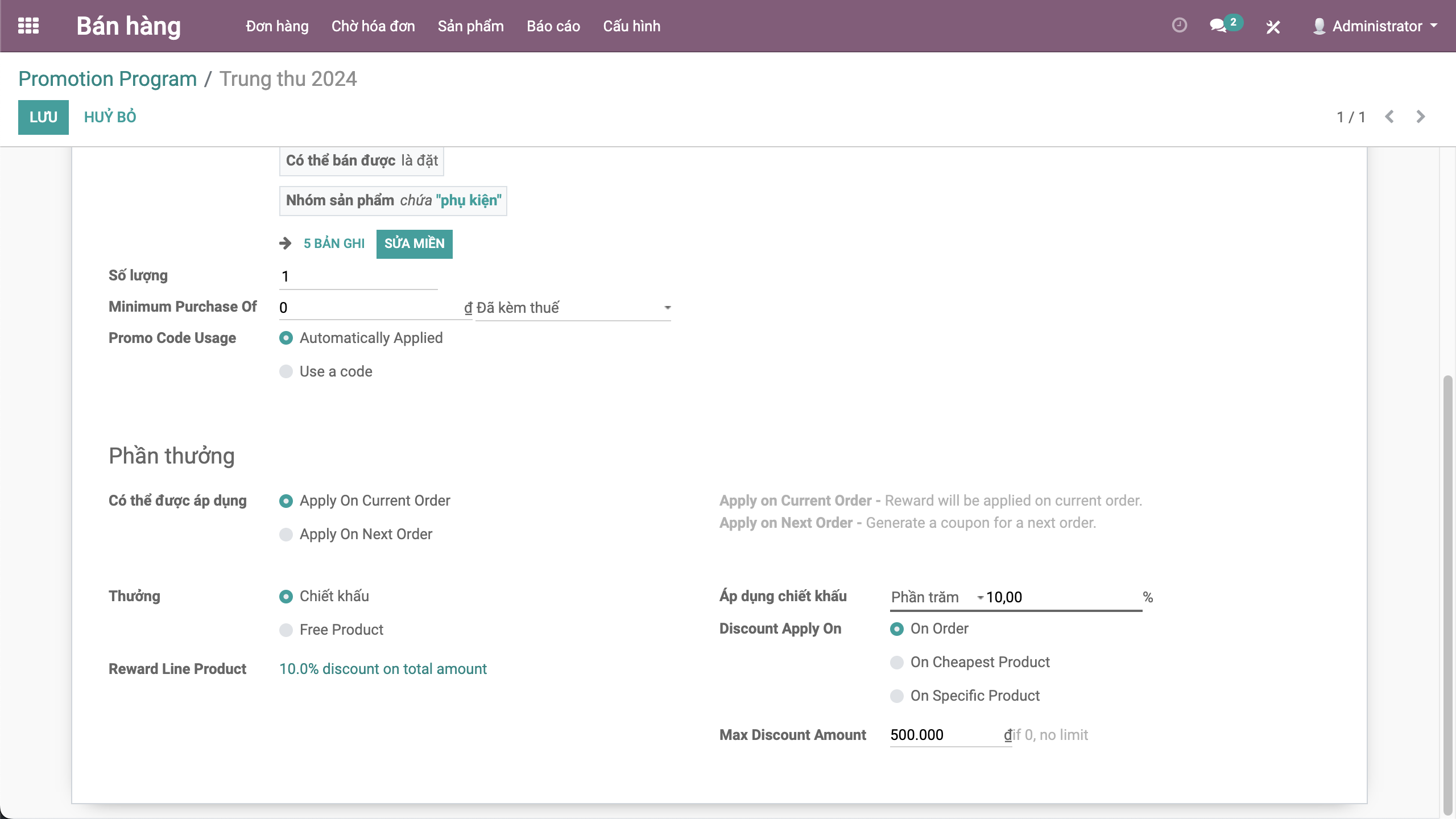This screenshot has width=1456, height=819.
Task: Select Free Product reward option
Action: coord(286,630)
